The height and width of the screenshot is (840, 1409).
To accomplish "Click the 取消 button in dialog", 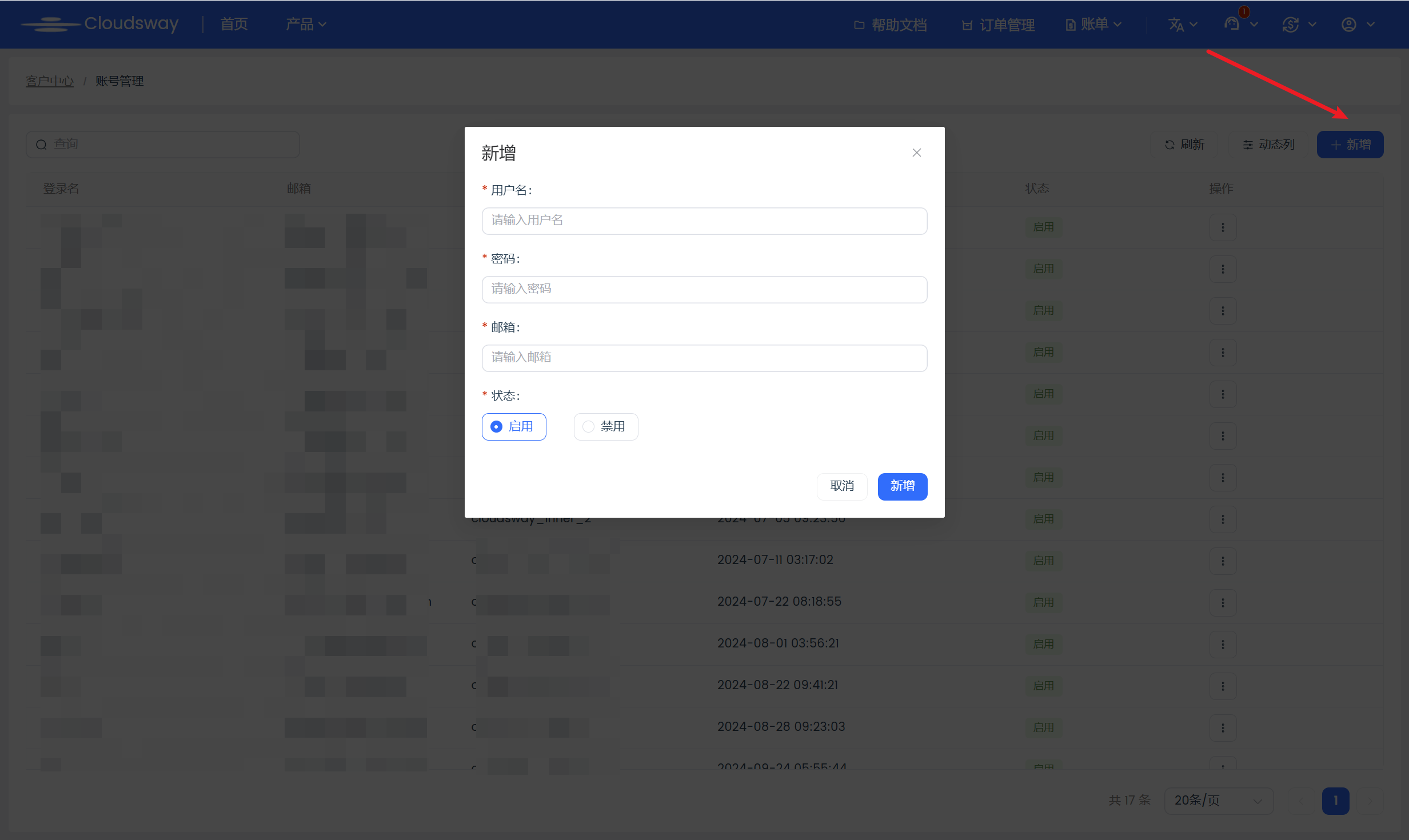I will pyautogui.click(x=841, y=486).
